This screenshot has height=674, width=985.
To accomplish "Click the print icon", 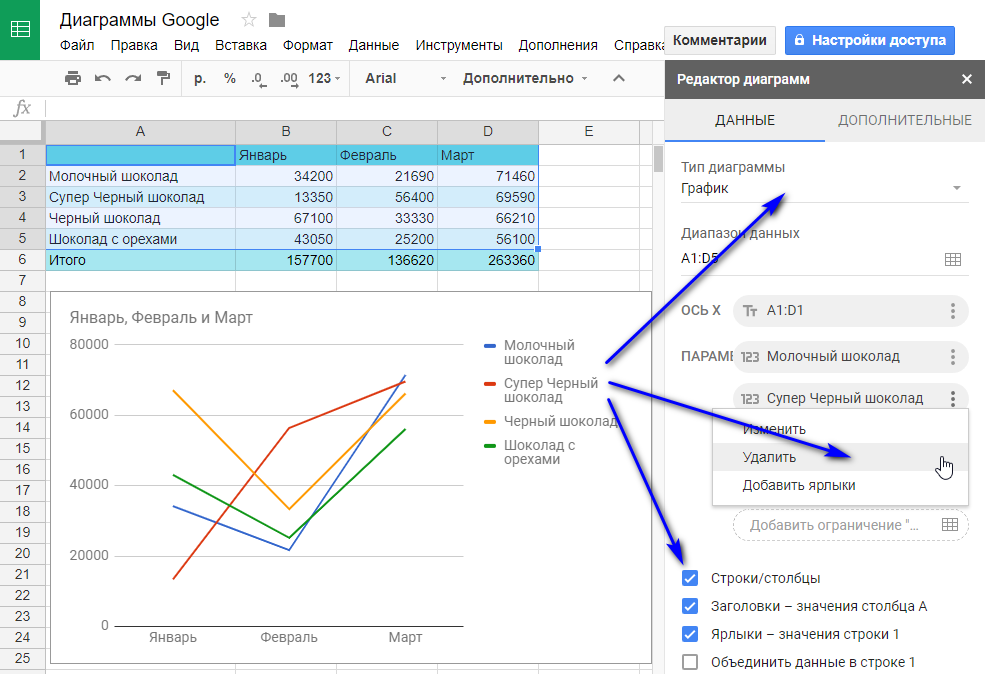I will click(73, 79).
